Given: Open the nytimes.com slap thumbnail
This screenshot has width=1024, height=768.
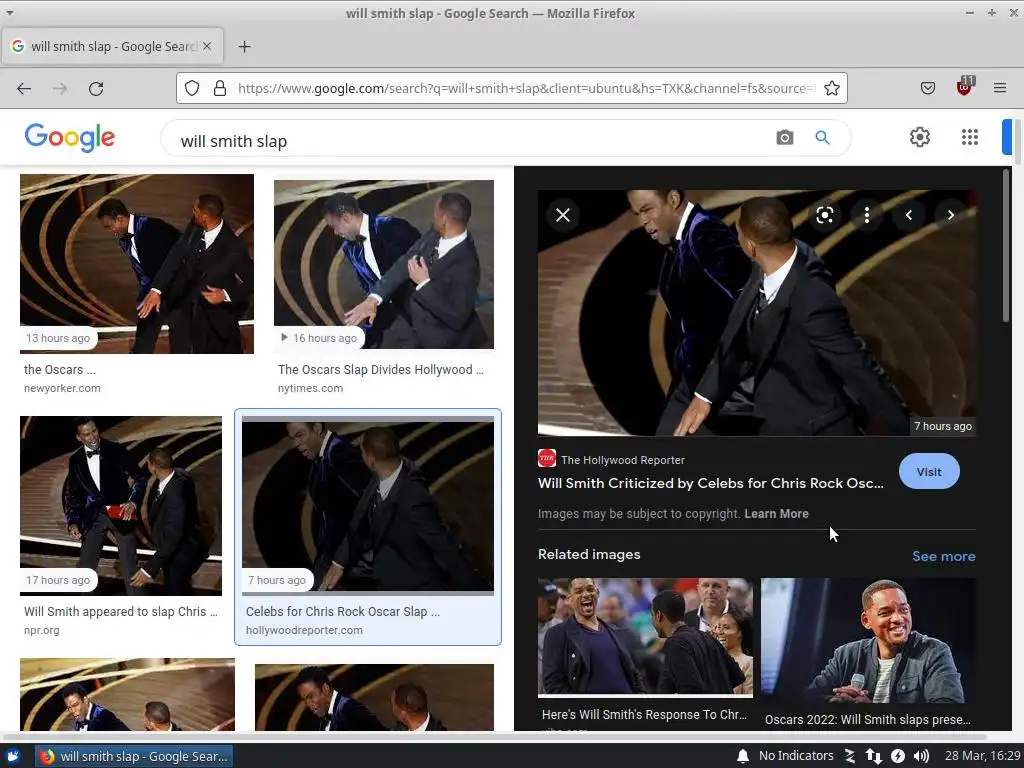Looking at the screenshot, I should tap(384, 264).
